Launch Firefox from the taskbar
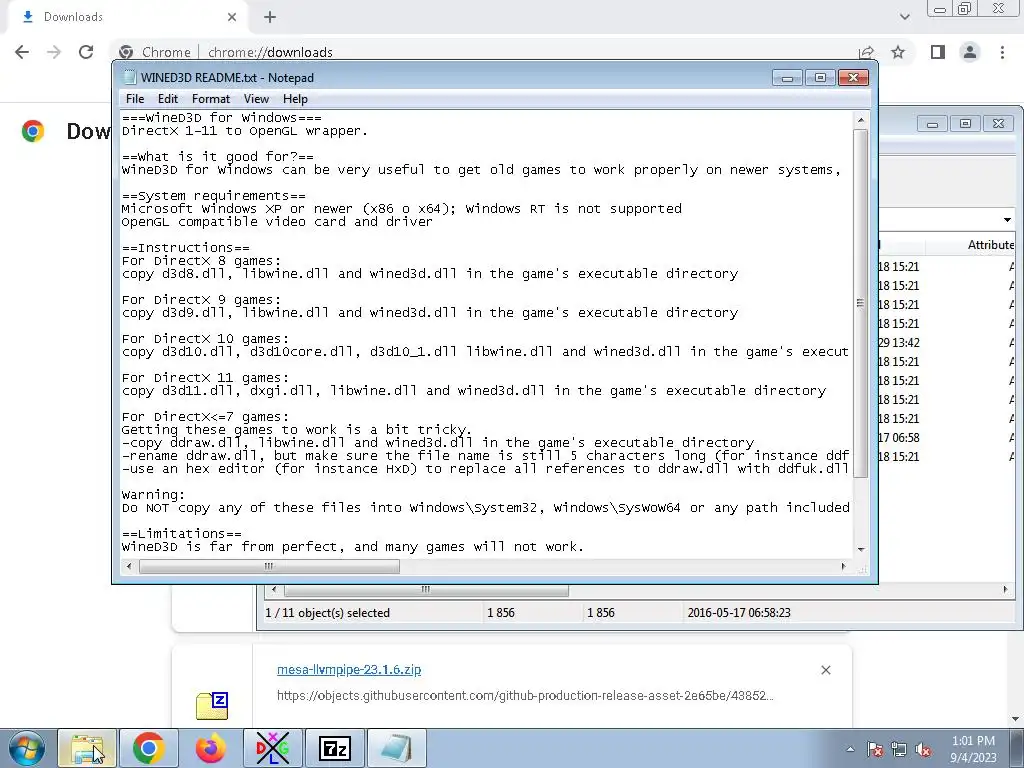The height and width of the screenshot is (768, 1024). (x=210, y=748)
